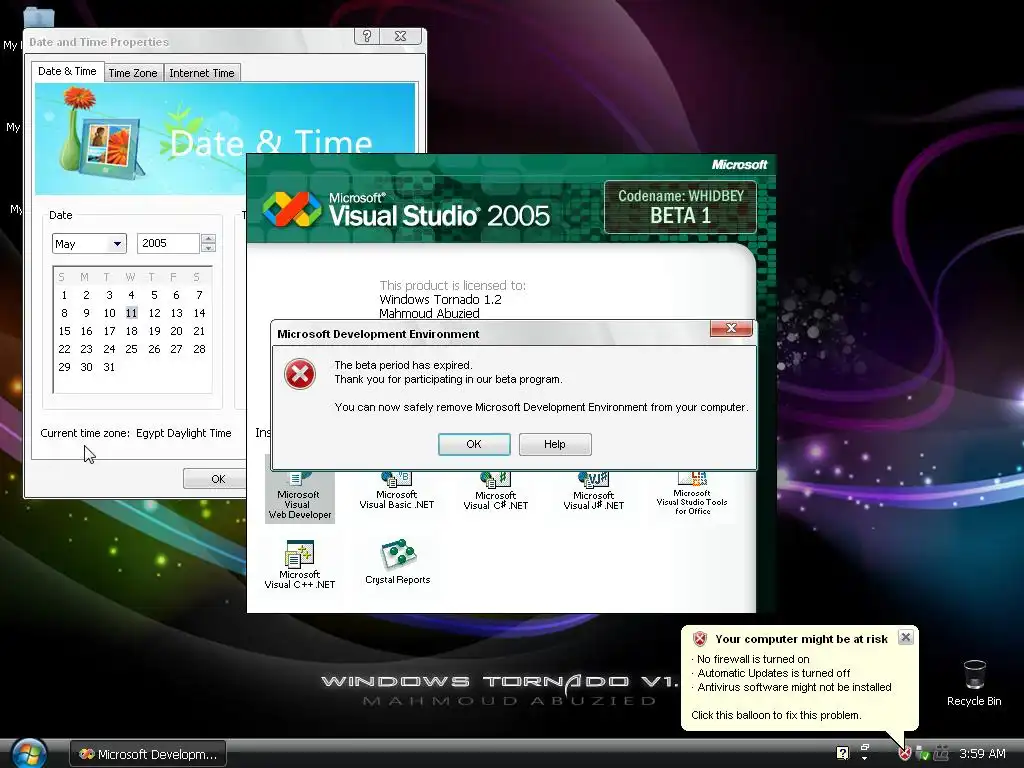Select day 5 in the calendar
The height and width of the screenshot is (768, 1024).
tap(154, 295)
